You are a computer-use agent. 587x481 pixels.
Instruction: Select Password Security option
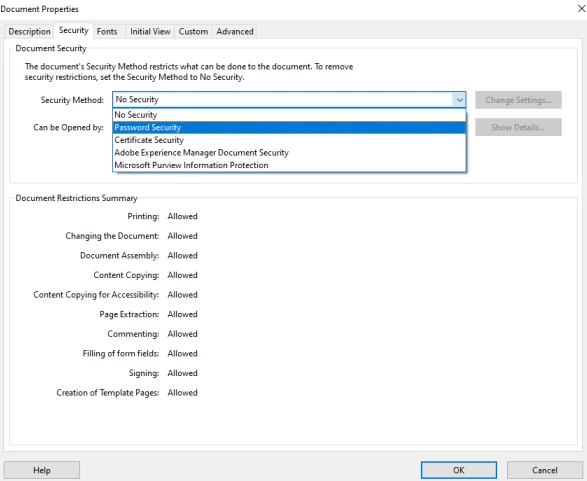point(289,127)
